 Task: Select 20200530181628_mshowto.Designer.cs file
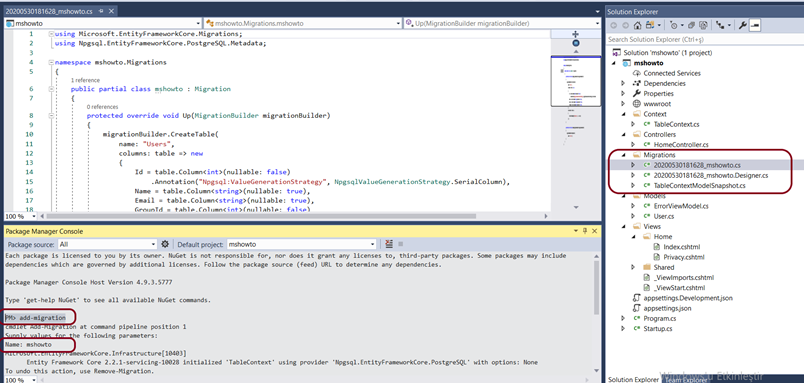tap(711, 175)
